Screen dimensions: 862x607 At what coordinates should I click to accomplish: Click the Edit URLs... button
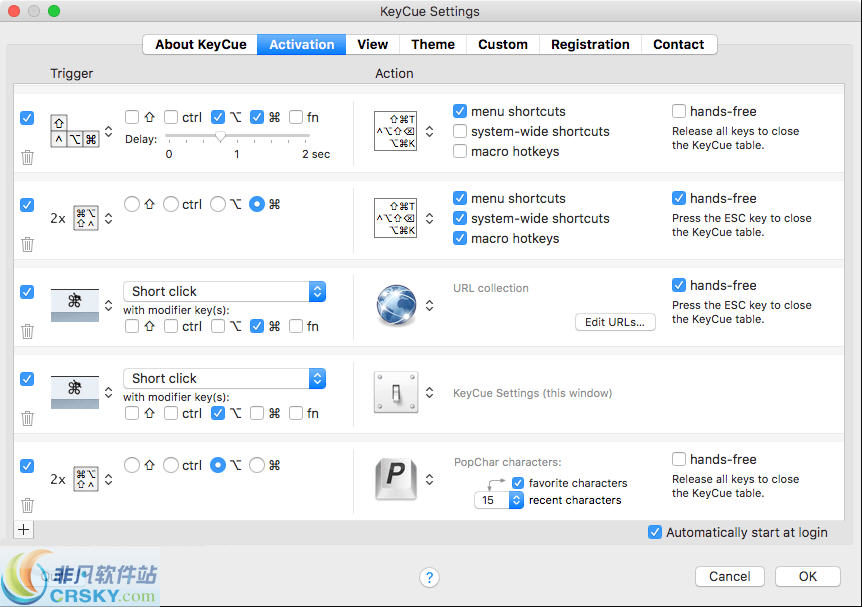pos(615,322)
